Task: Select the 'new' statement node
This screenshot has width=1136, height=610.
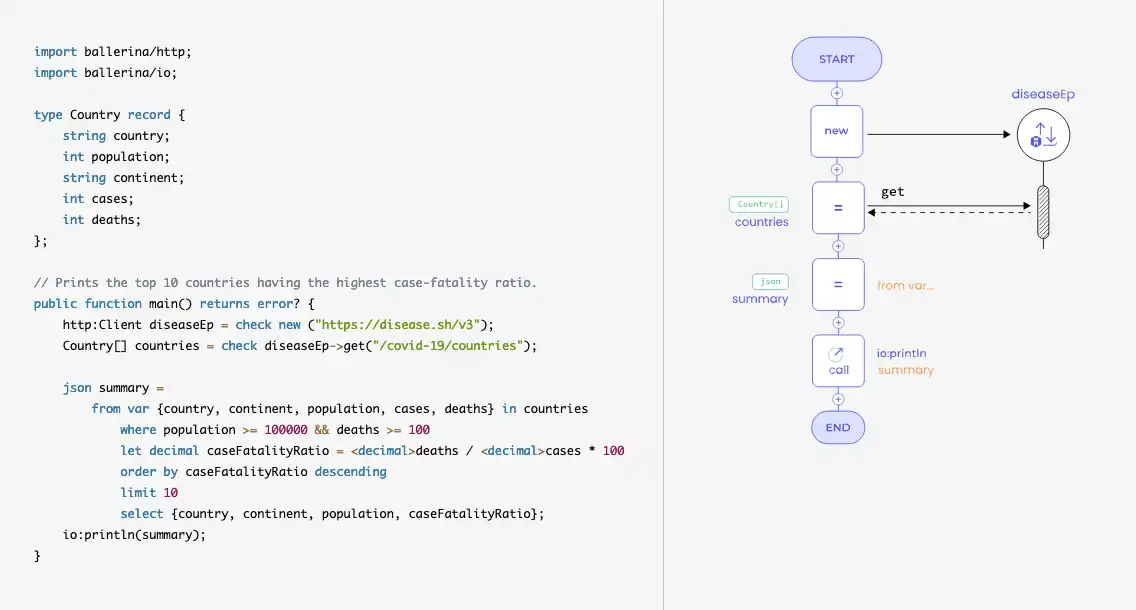Action: [x=837, y=131]
